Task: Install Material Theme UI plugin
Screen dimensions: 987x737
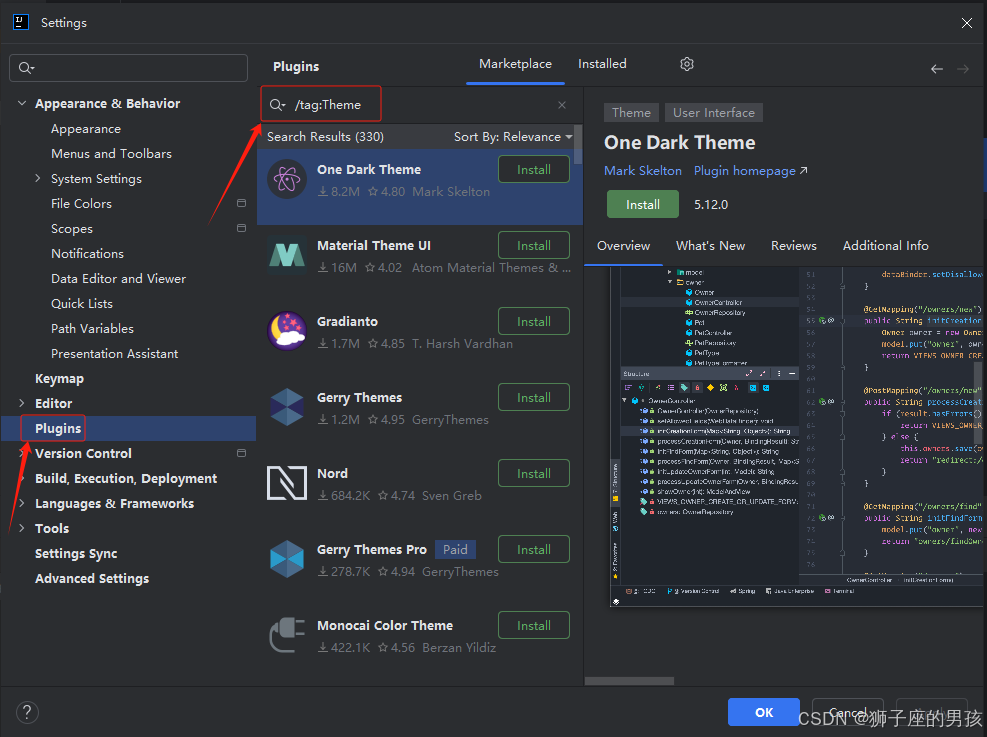Action: 534,245
